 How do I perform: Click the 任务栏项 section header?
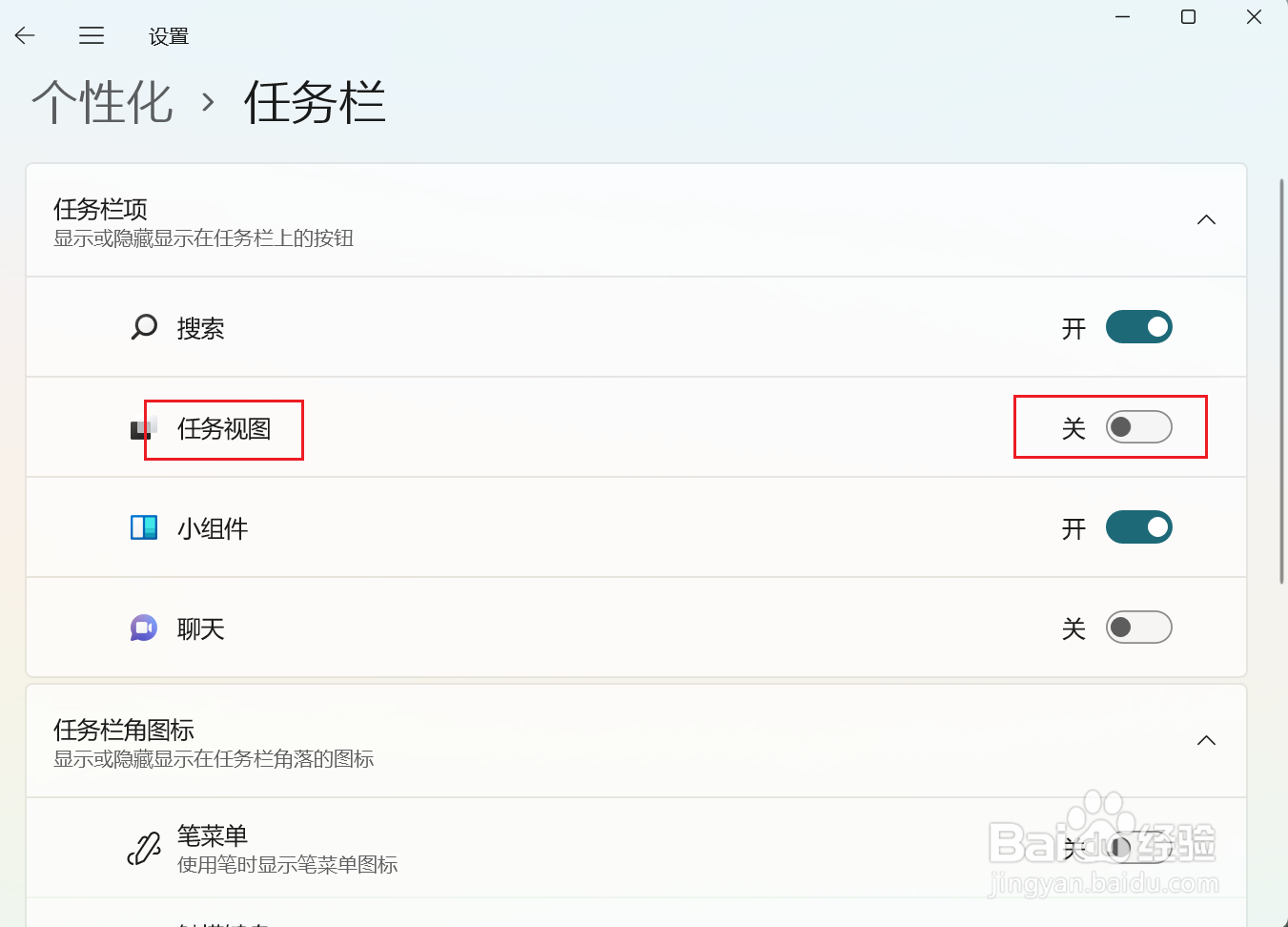tap(637, 221)
